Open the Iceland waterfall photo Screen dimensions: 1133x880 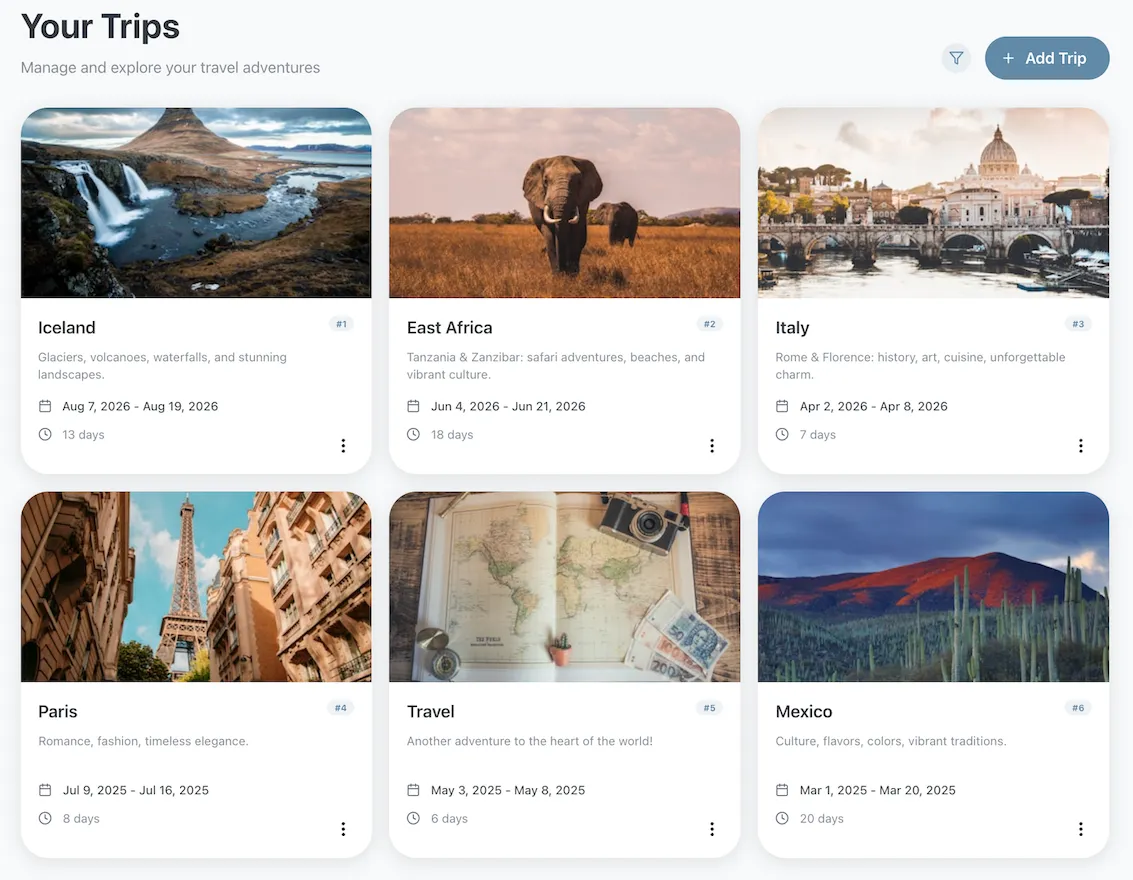(x=196, y=203)
